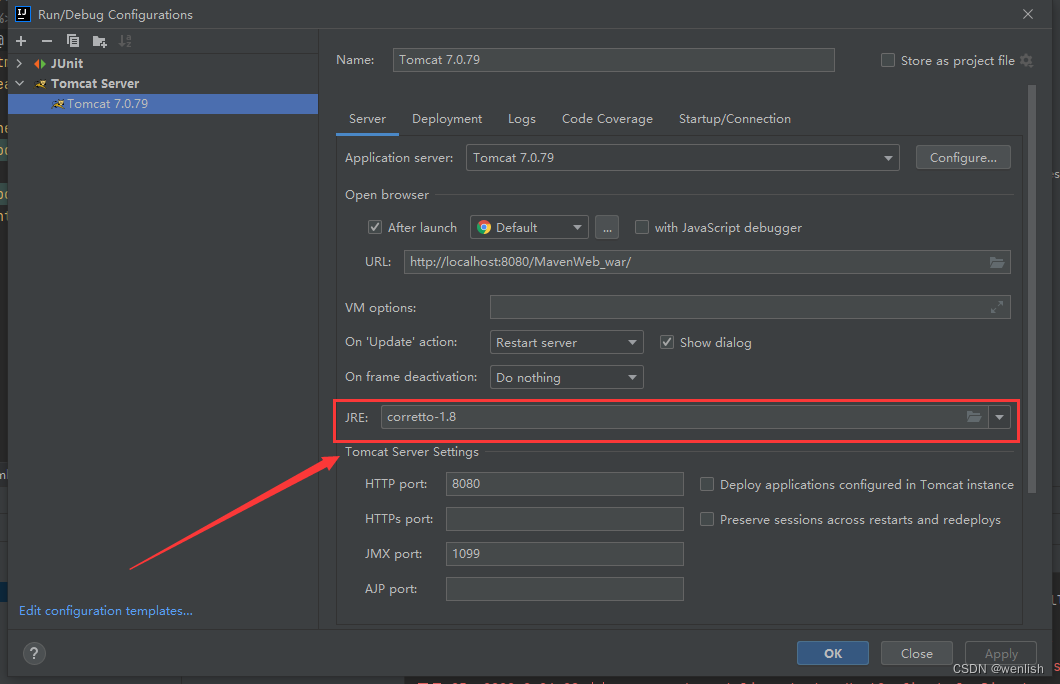
Task: Copy configuration using the duplicate icon
Action: [73, 41]
